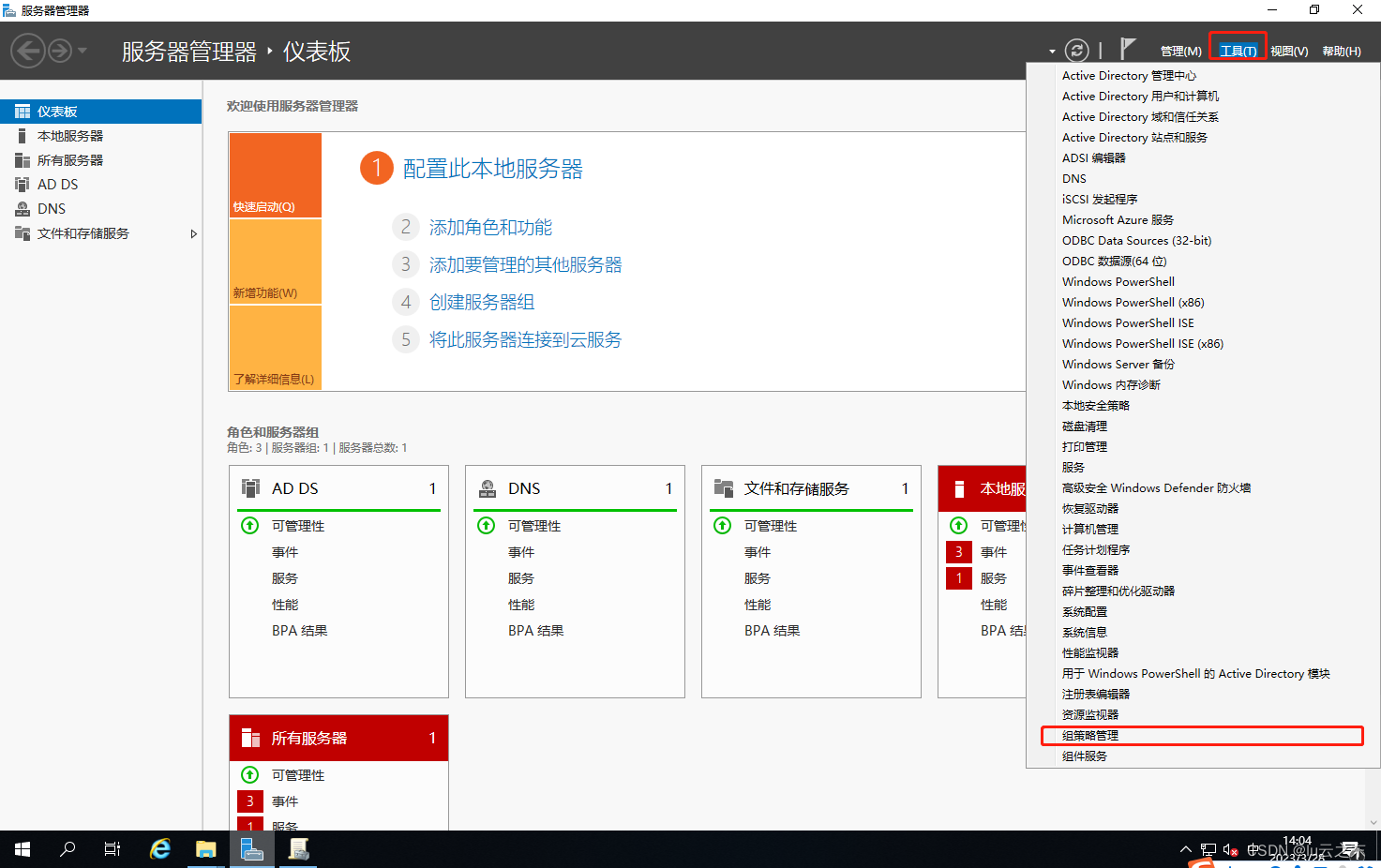Select 本地服务器 in the sidebar

[x=68, y=135]
